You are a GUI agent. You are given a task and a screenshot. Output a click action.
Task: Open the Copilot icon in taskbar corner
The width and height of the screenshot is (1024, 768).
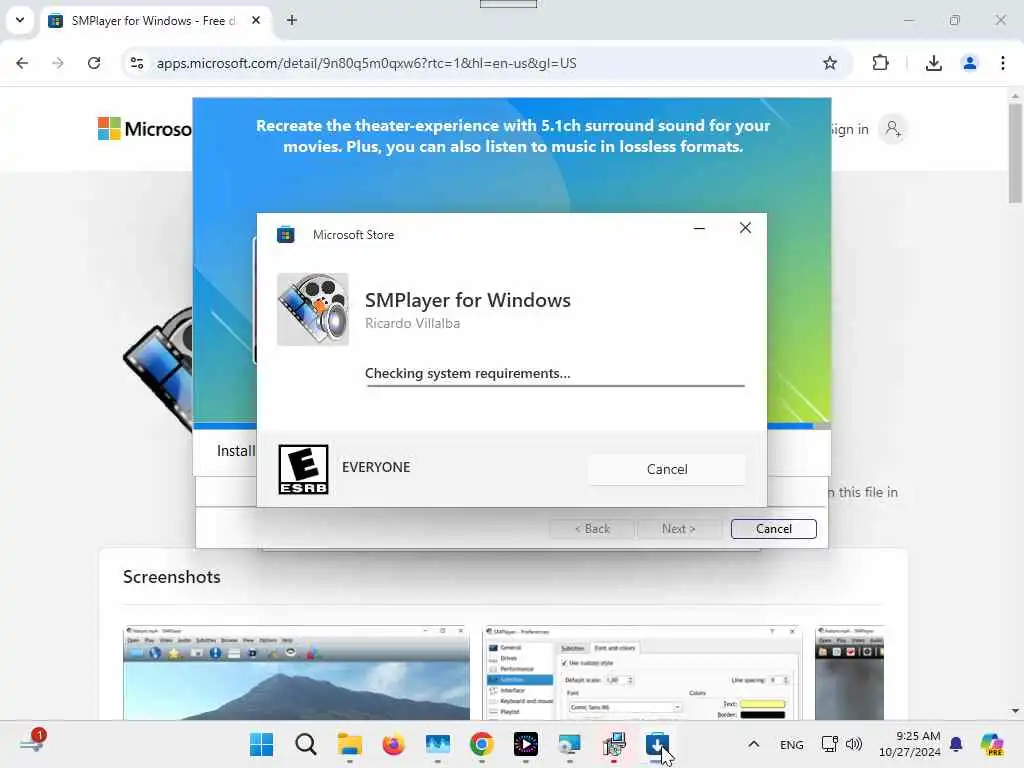[x=991, y=744]
